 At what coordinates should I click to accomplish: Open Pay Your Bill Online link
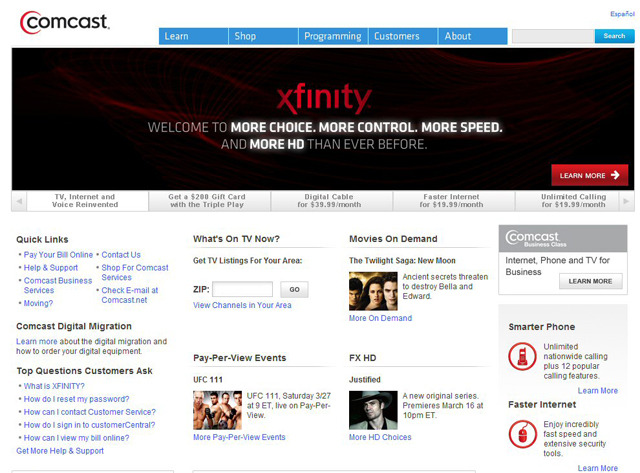point(58,255)
